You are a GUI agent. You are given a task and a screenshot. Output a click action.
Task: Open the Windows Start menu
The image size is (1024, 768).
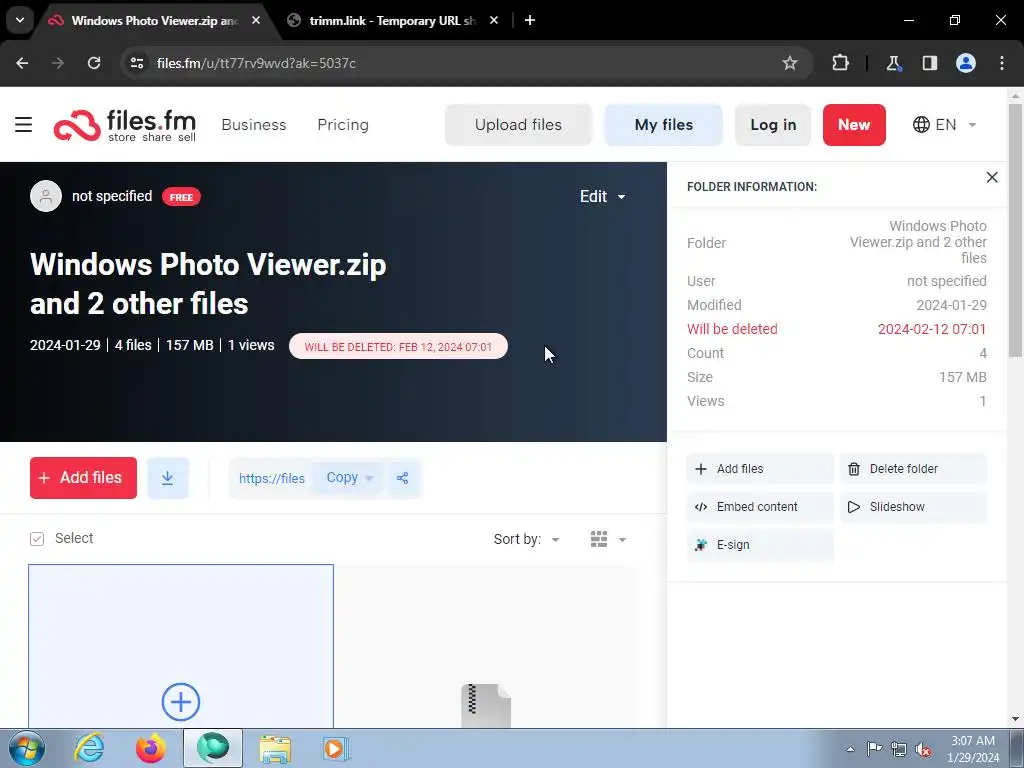click(x=27, y=748)
